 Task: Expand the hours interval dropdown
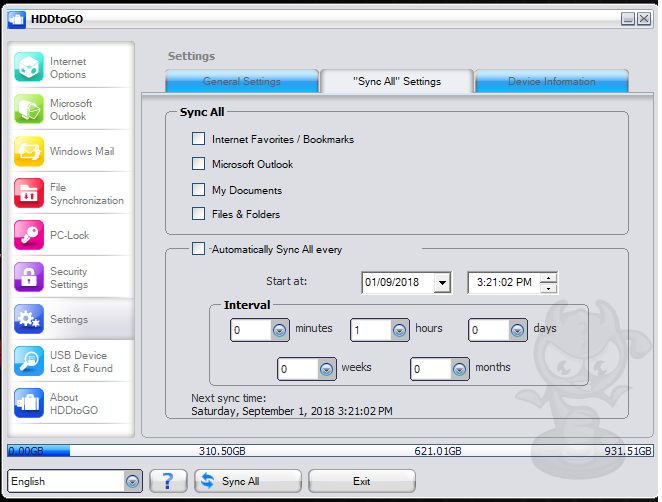399,330
